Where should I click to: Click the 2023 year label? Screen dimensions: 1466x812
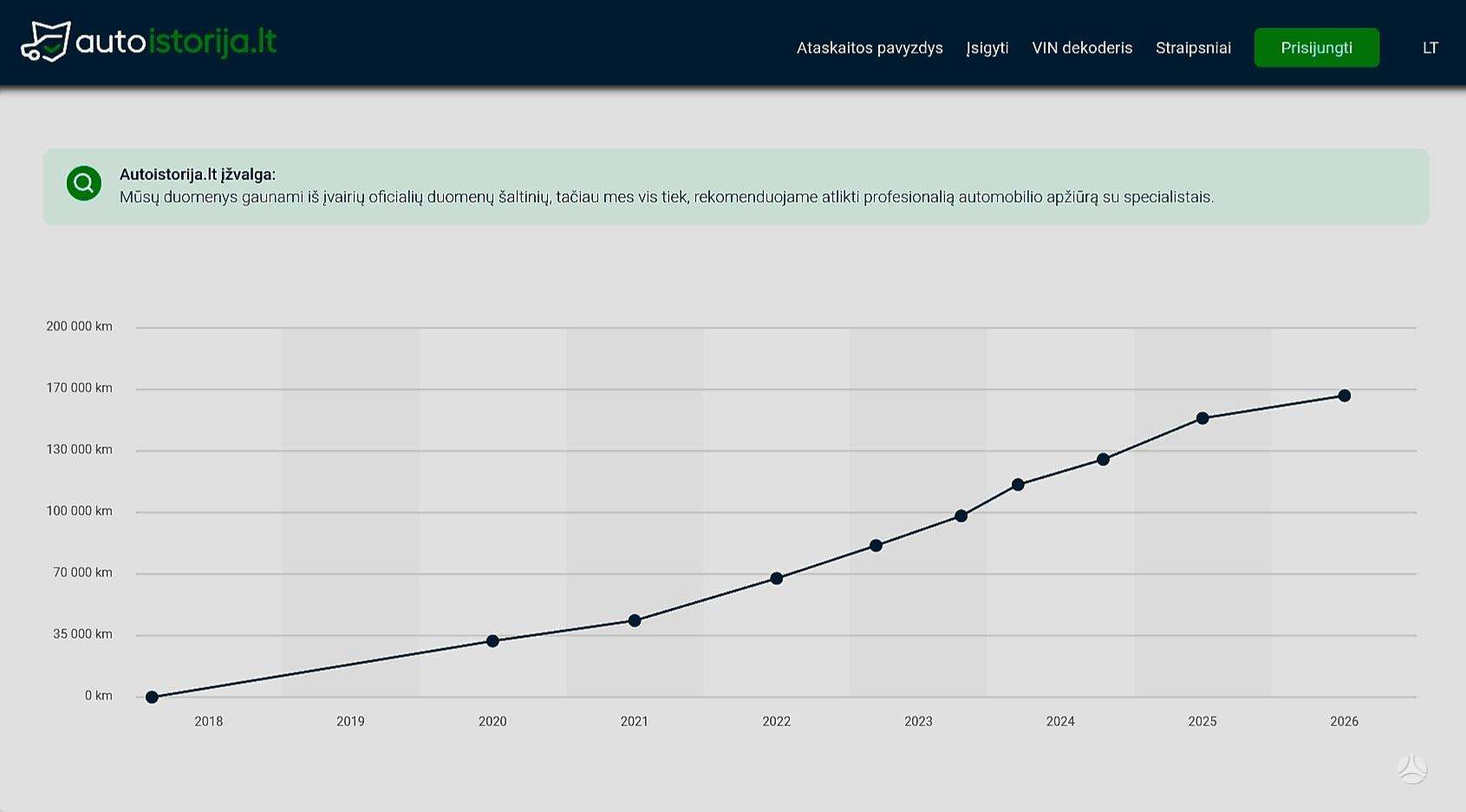pyautogui.click(x=918, y=721)
